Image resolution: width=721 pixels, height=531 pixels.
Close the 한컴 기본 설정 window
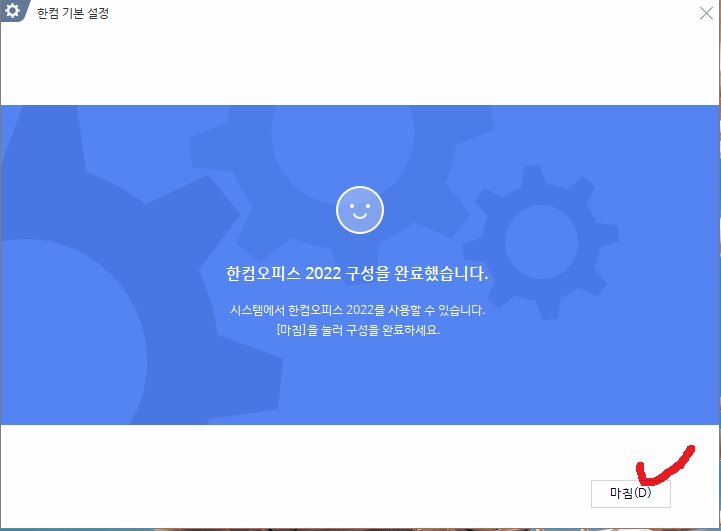tap(706, 13)
